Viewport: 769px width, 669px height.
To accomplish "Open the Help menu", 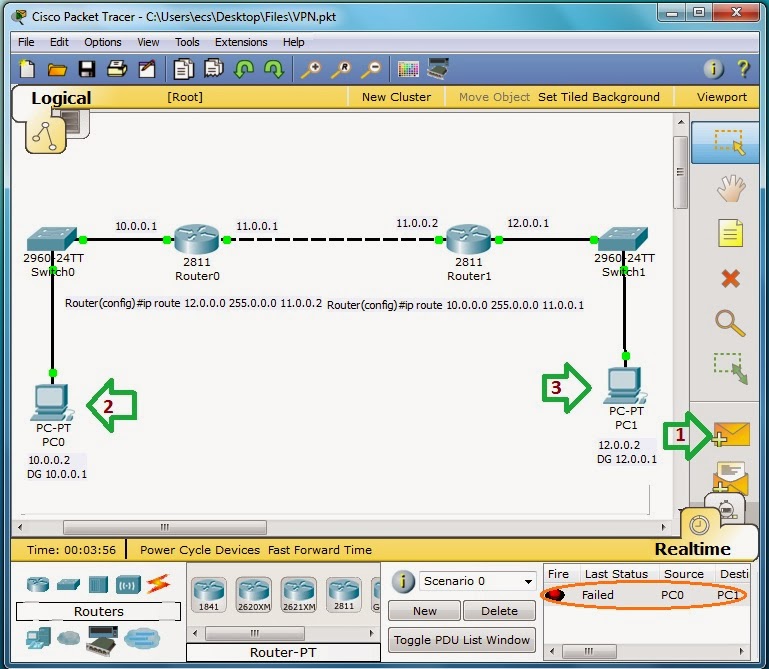I will click(x=293, y=42).
